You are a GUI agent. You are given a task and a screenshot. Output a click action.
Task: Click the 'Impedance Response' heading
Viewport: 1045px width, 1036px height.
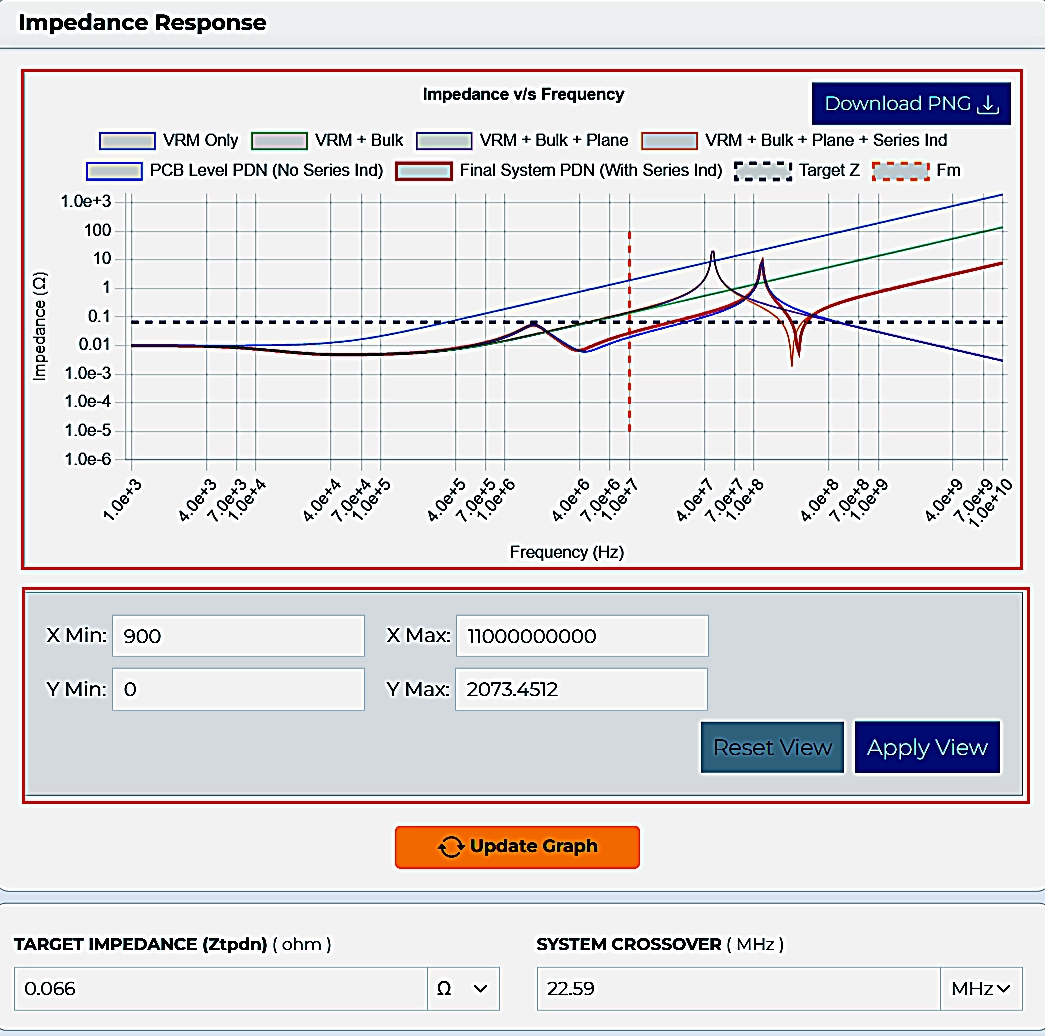coord(142,23)
